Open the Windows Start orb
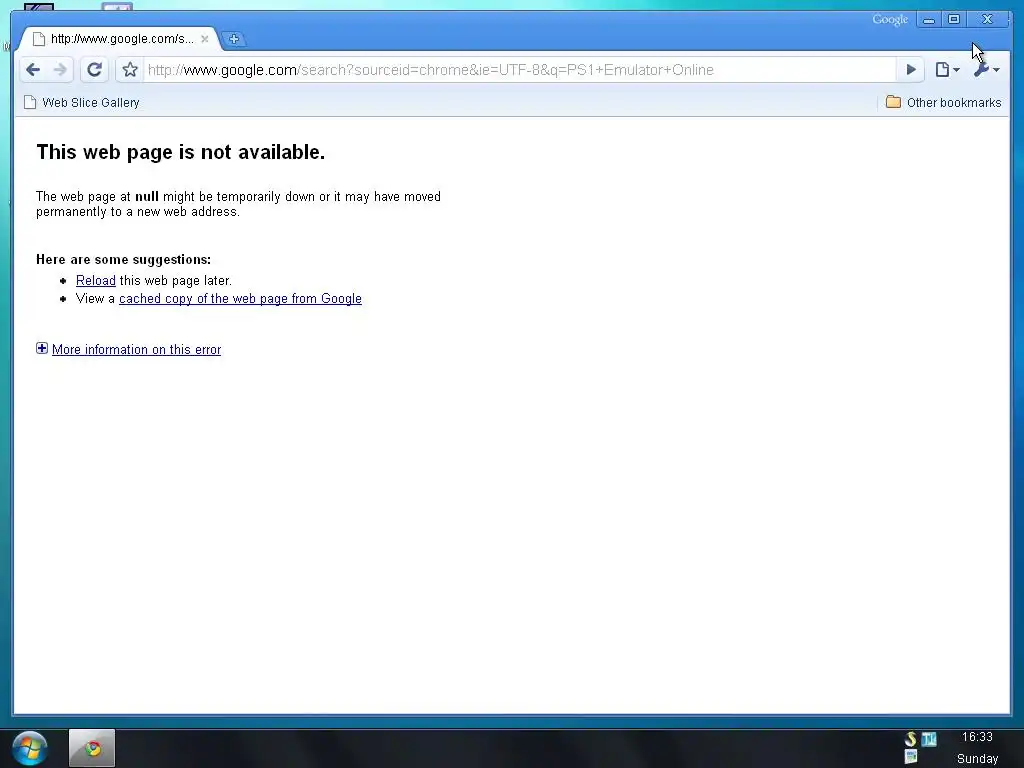1024x768 pixels. (30, 748)
